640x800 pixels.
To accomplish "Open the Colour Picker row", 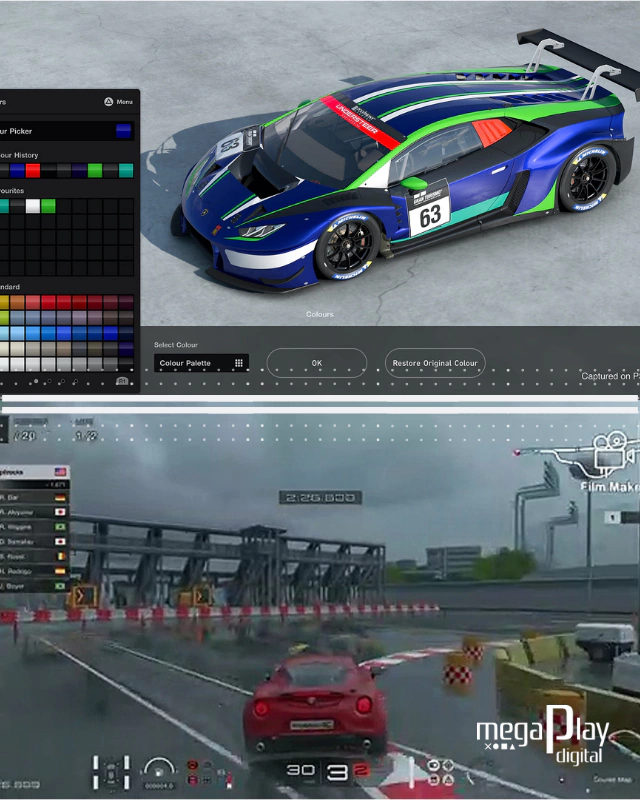I will click(x=67, y=131).
